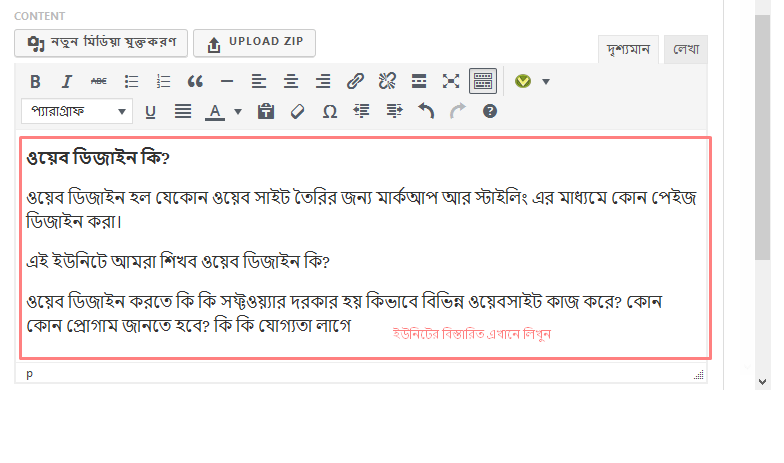
Task: Justify the text
Action: click(x=182, y=111)
